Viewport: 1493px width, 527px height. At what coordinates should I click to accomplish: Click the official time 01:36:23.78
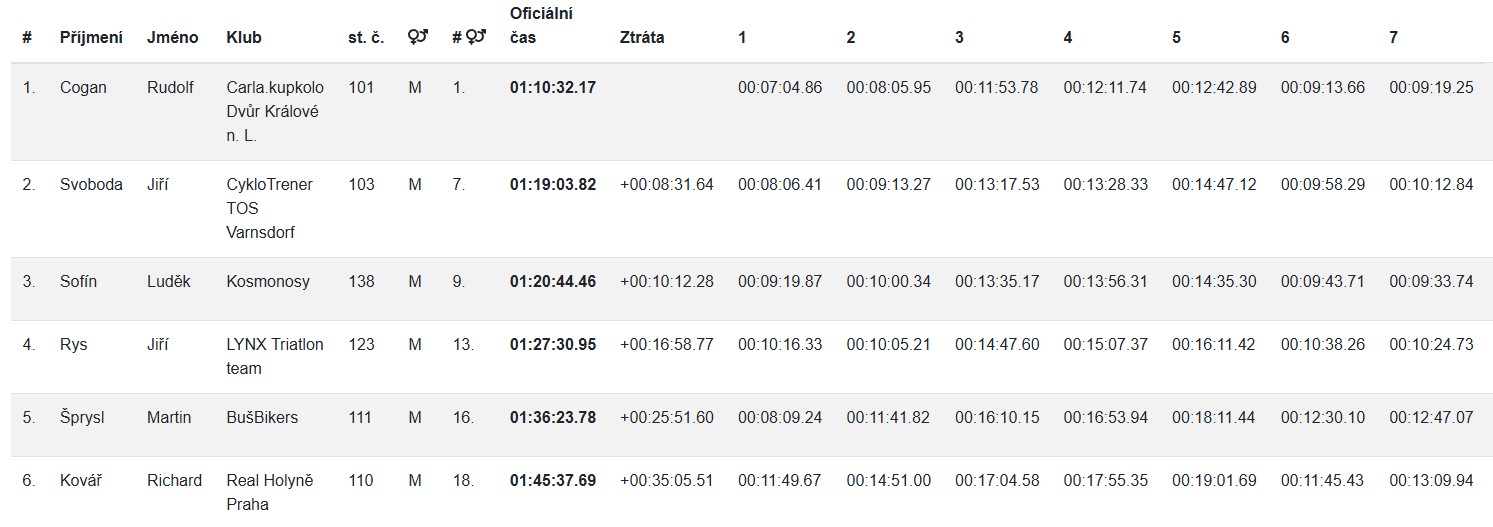point(552,417)
